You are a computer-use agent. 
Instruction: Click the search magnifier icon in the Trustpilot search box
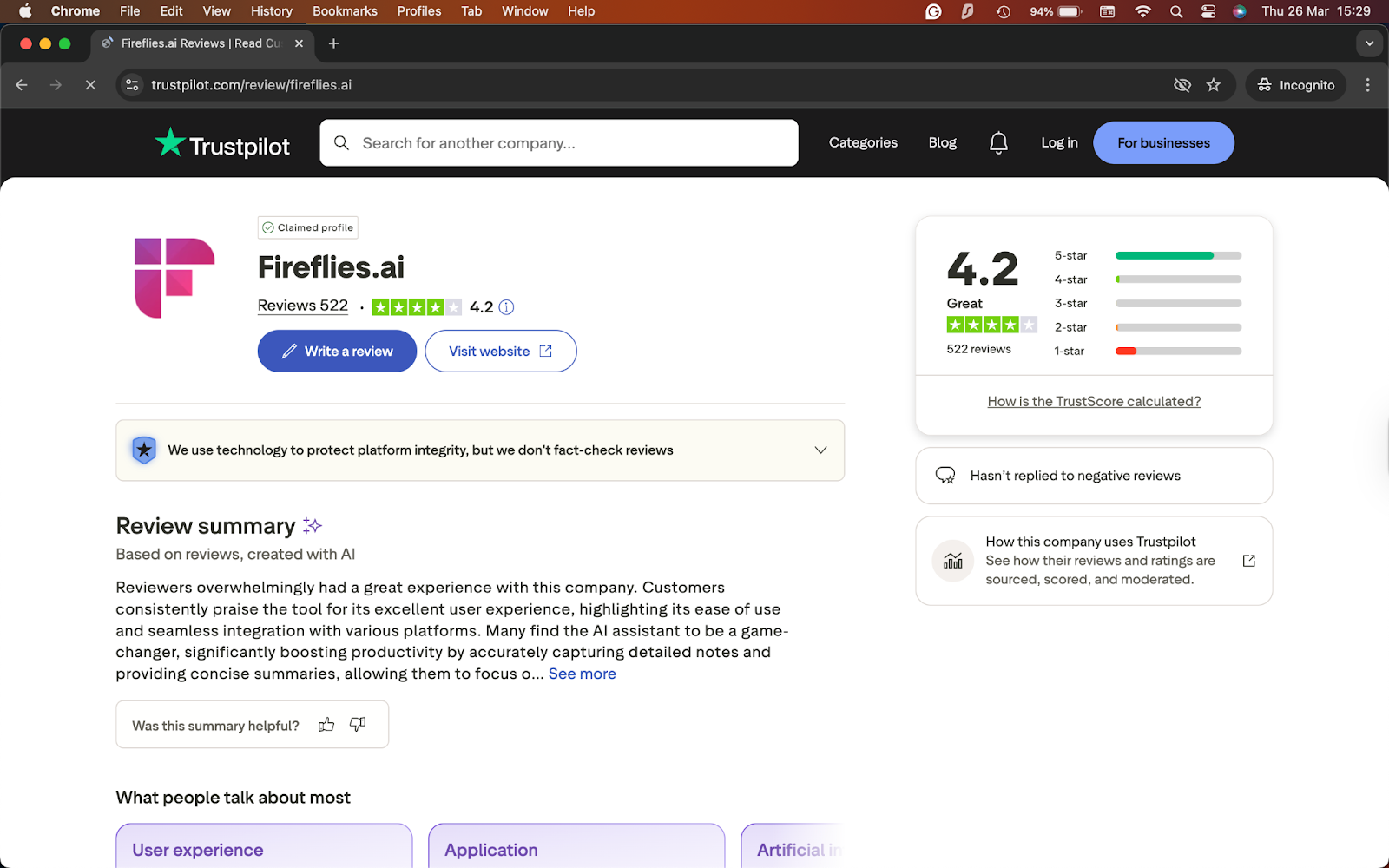[341, 142]
